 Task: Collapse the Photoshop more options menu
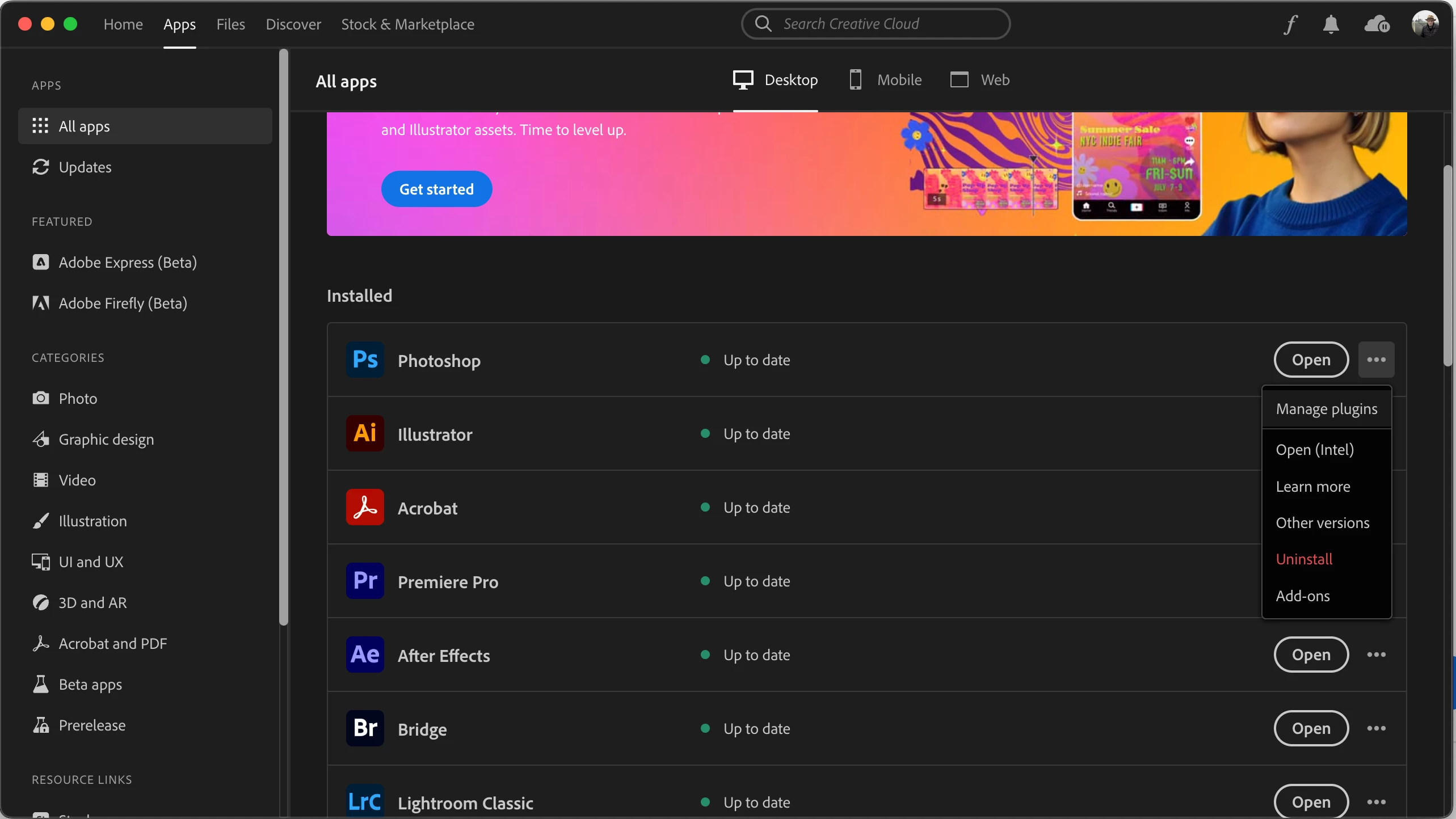point(1376,360)
